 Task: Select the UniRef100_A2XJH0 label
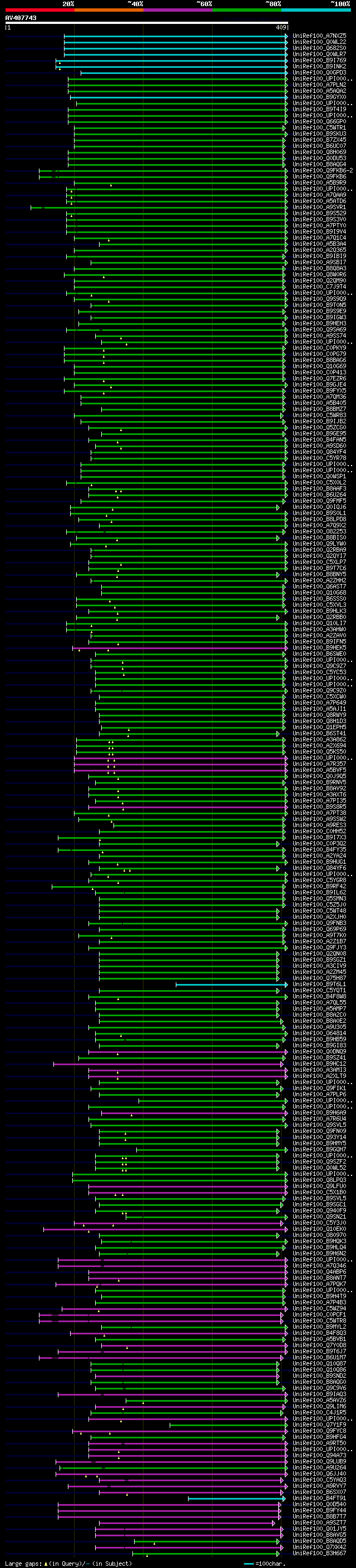[319, 917]
